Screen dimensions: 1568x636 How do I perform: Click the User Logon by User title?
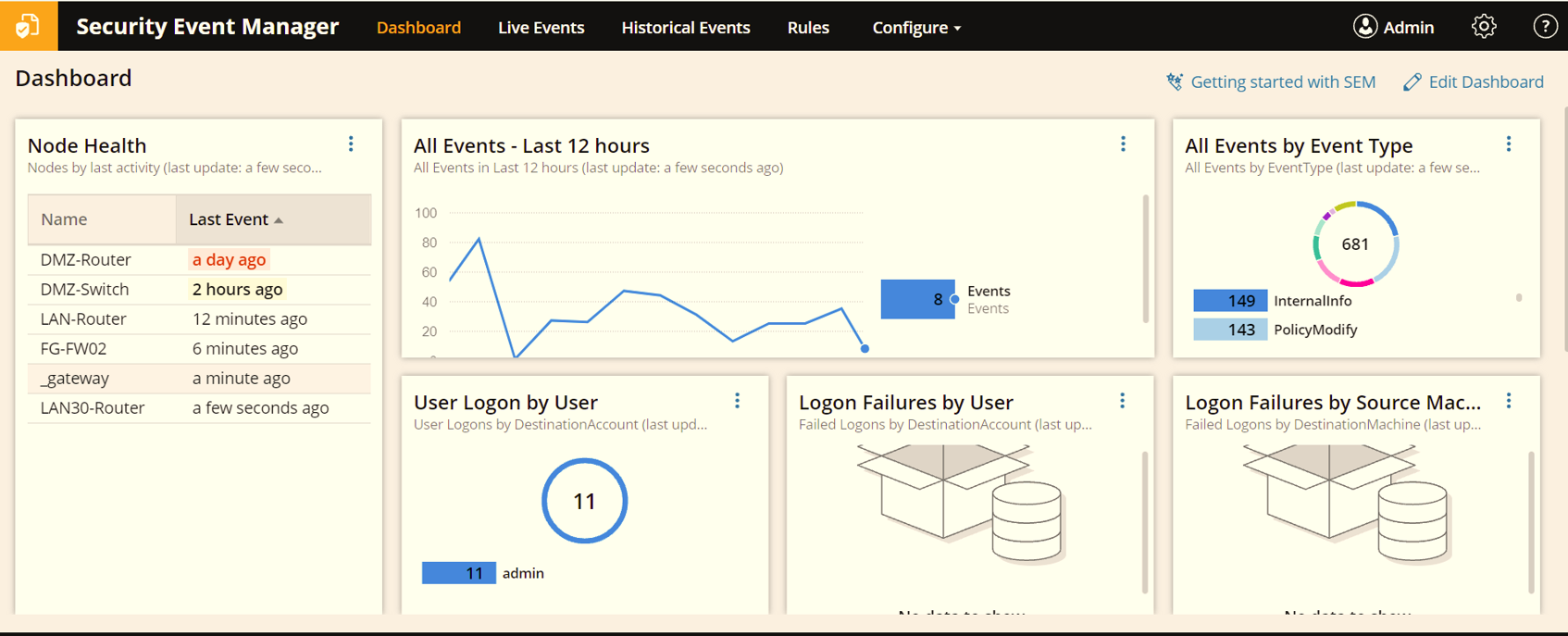505,402
